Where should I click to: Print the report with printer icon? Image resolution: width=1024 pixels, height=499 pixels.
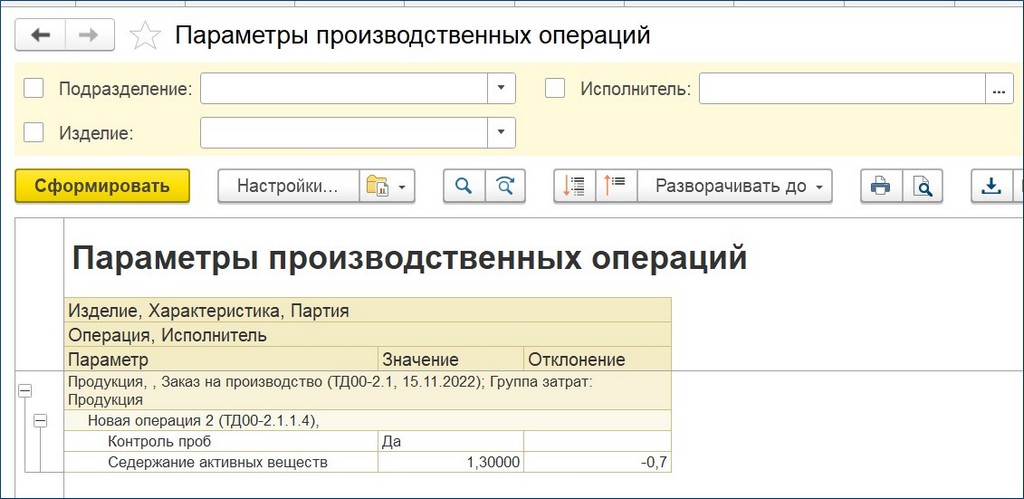click(x=881, y=186)
